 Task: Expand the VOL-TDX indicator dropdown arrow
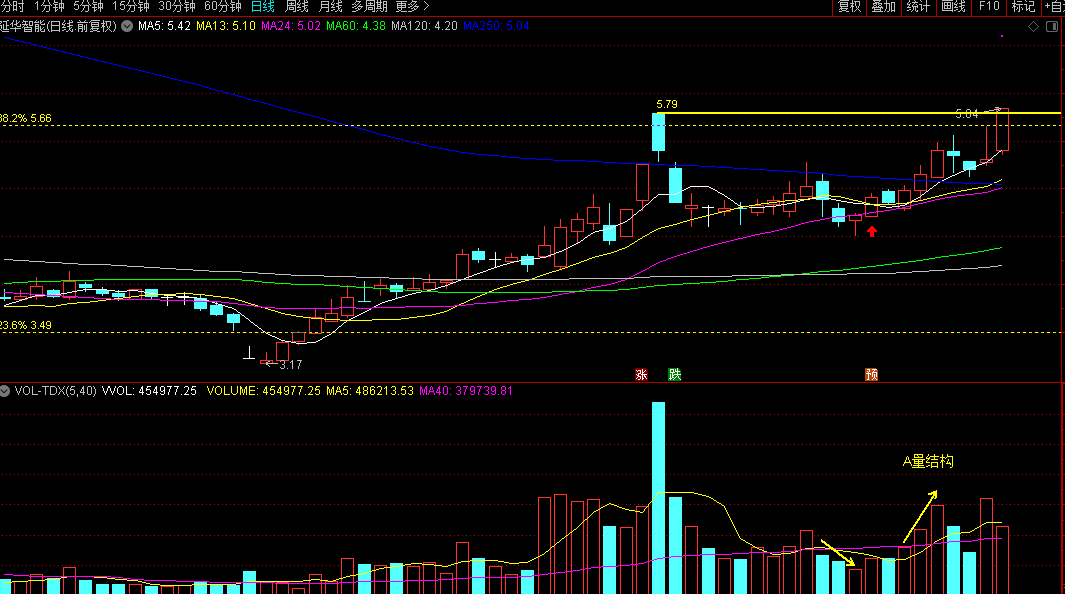(6, 391)
